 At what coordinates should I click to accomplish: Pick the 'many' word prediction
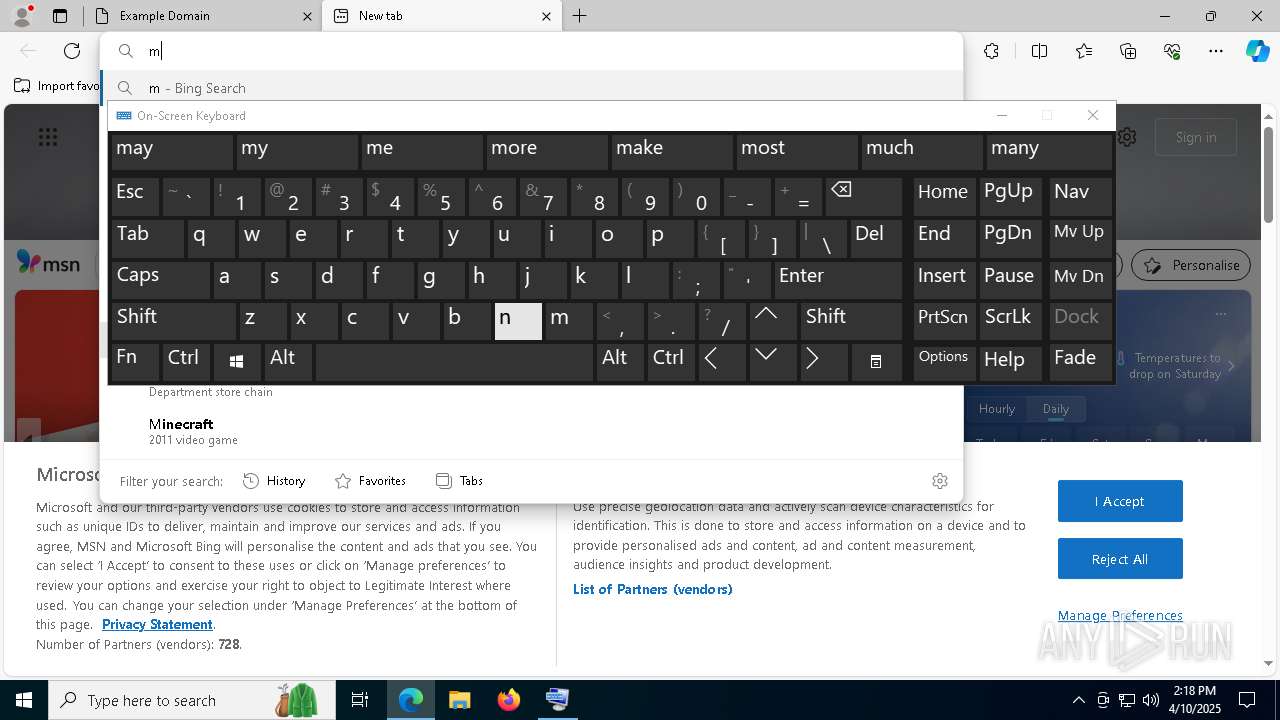(1050, 151)
